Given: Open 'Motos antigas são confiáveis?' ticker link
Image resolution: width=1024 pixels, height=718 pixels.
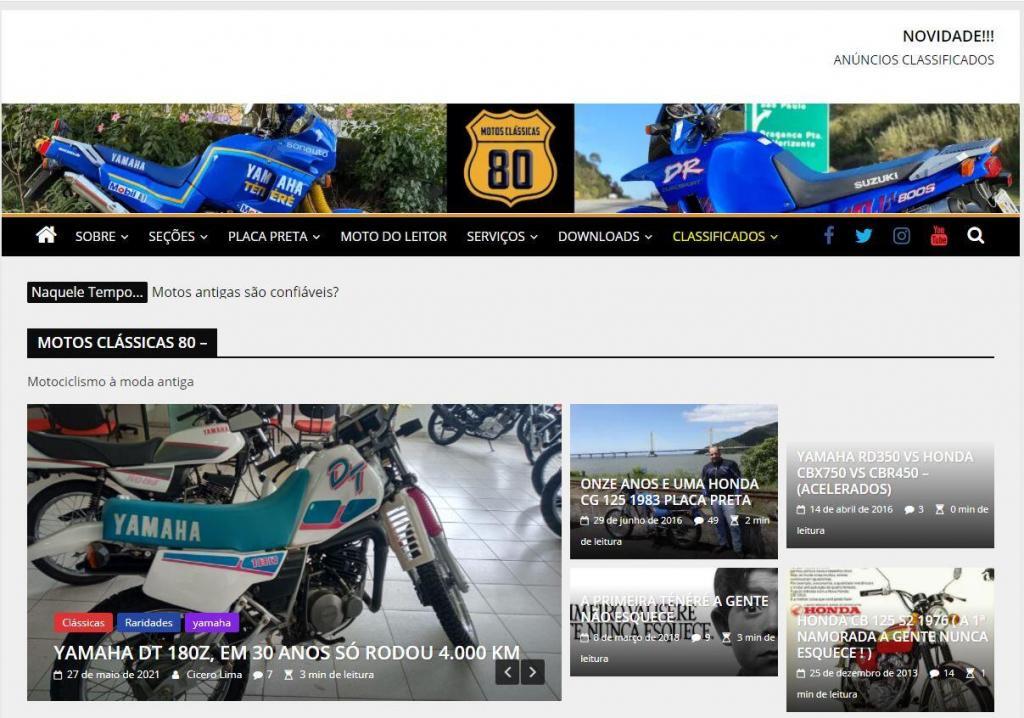Looking at the screenshot, I should [x=245, y=292].
